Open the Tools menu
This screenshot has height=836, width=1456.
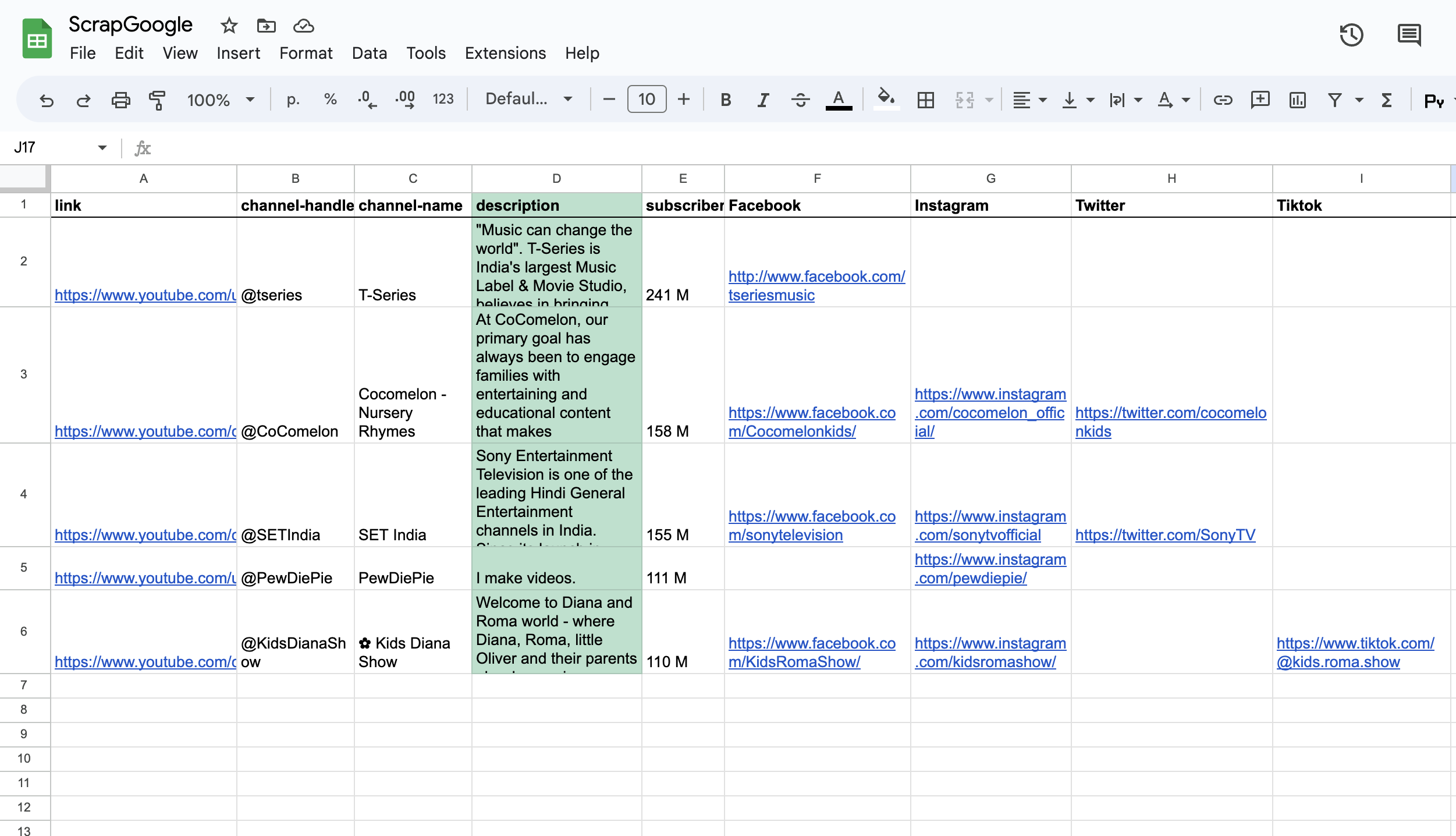coord(426,53)
